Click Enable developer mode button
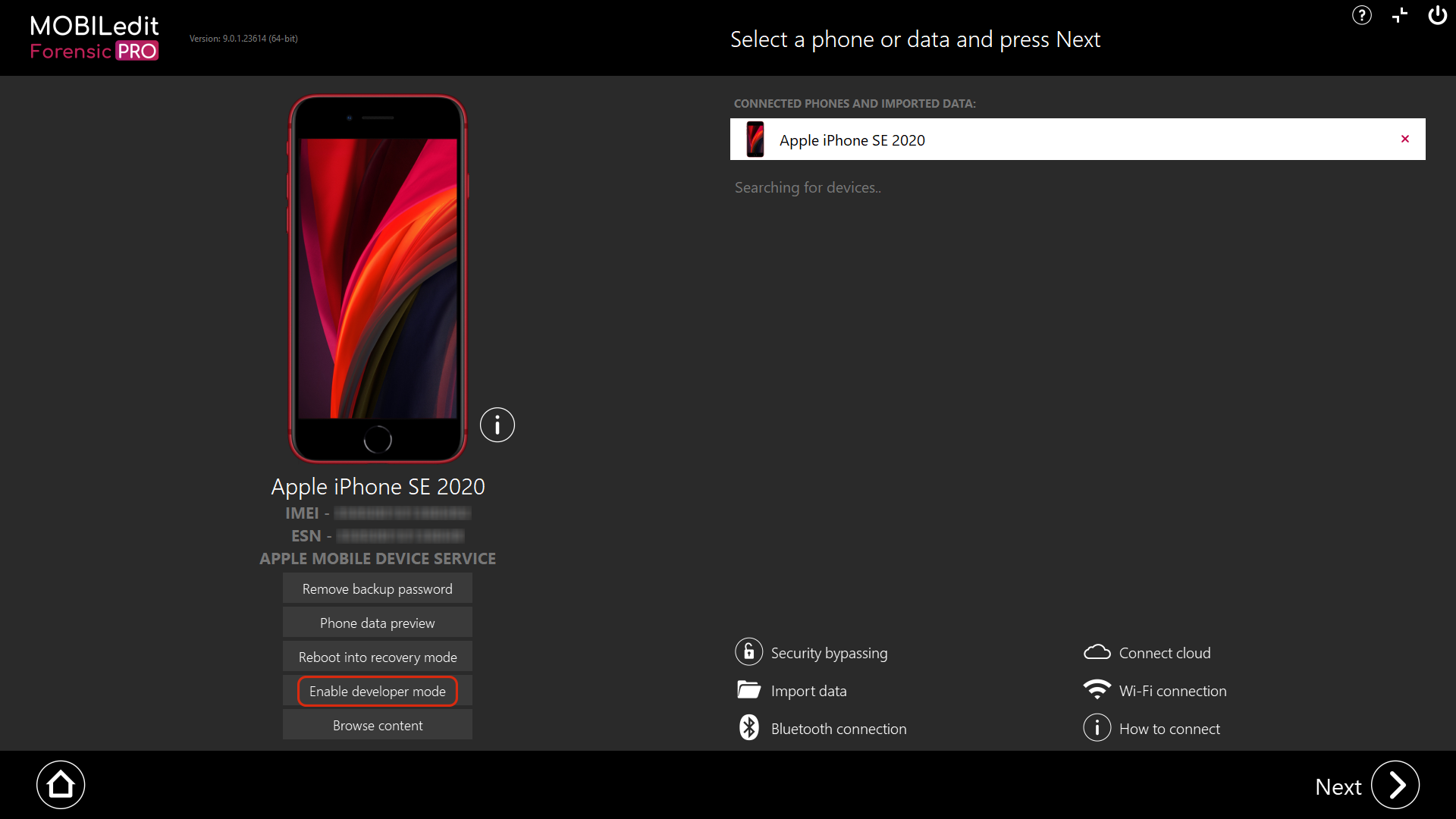The height and width of the screenshot is (819, 1456). [378, 691]
